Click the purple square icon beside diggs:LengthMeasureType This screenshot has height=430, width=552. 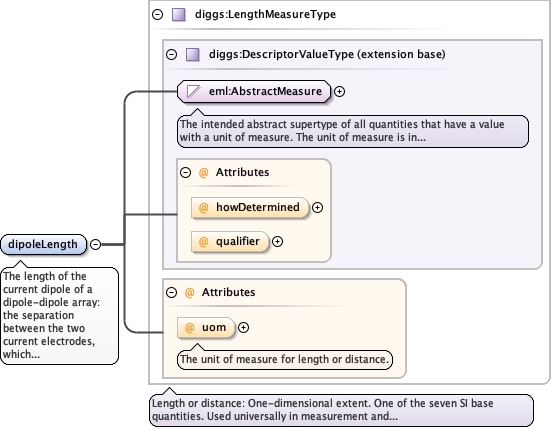[x=178, y=15]
